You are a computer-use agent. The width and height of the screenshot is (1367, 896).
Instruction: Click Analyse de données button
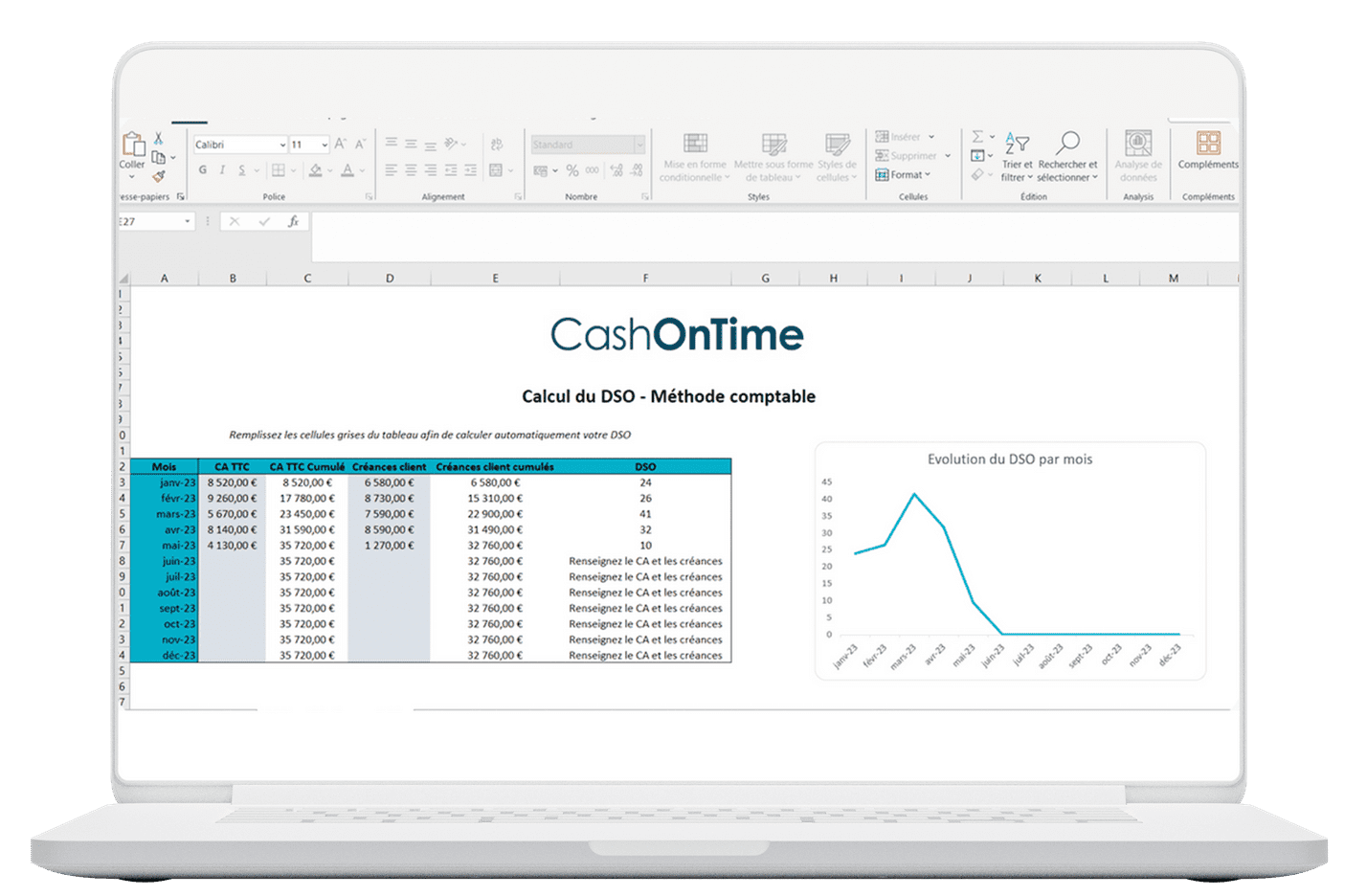[x=1138, y=158]
